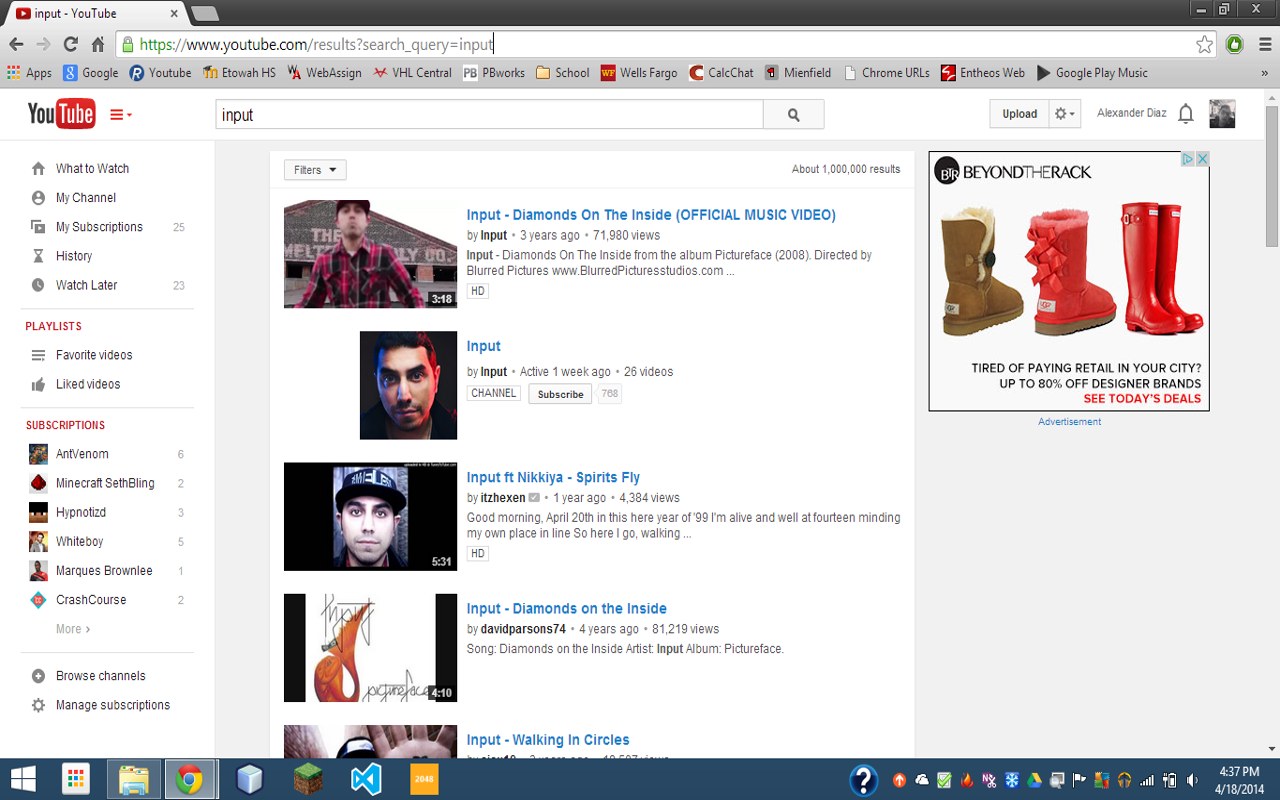Open Visual Studio from taskbar
This screenshot has width=1280, height=800.
click(366, 779)
